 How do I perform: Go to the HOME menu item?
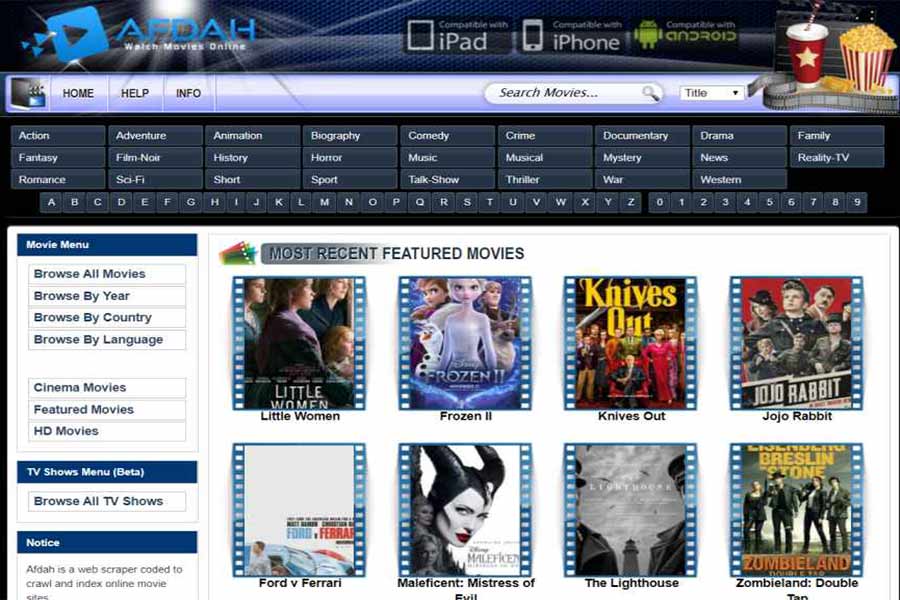click(78, 94)
